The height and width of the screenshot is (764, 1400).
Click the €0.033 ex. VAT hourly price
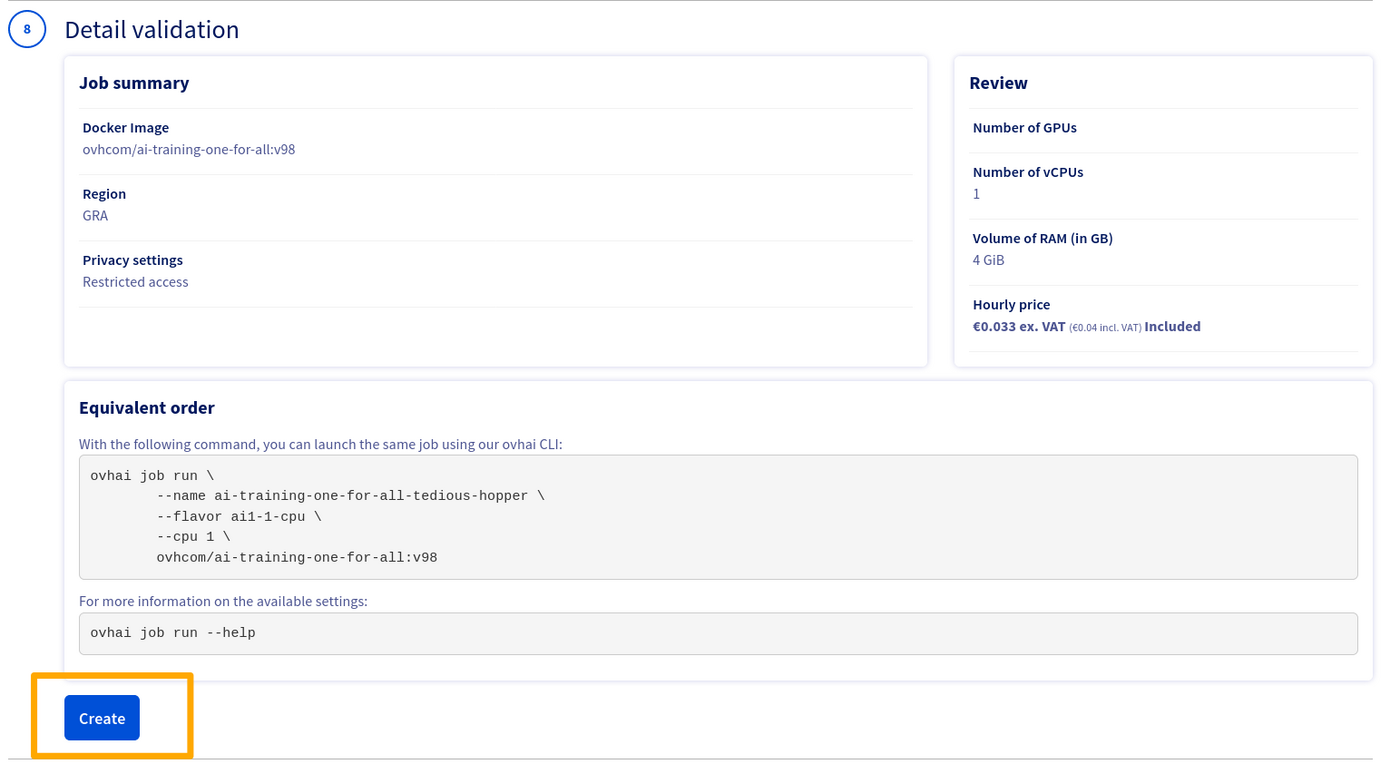(x=1018, y=327)
